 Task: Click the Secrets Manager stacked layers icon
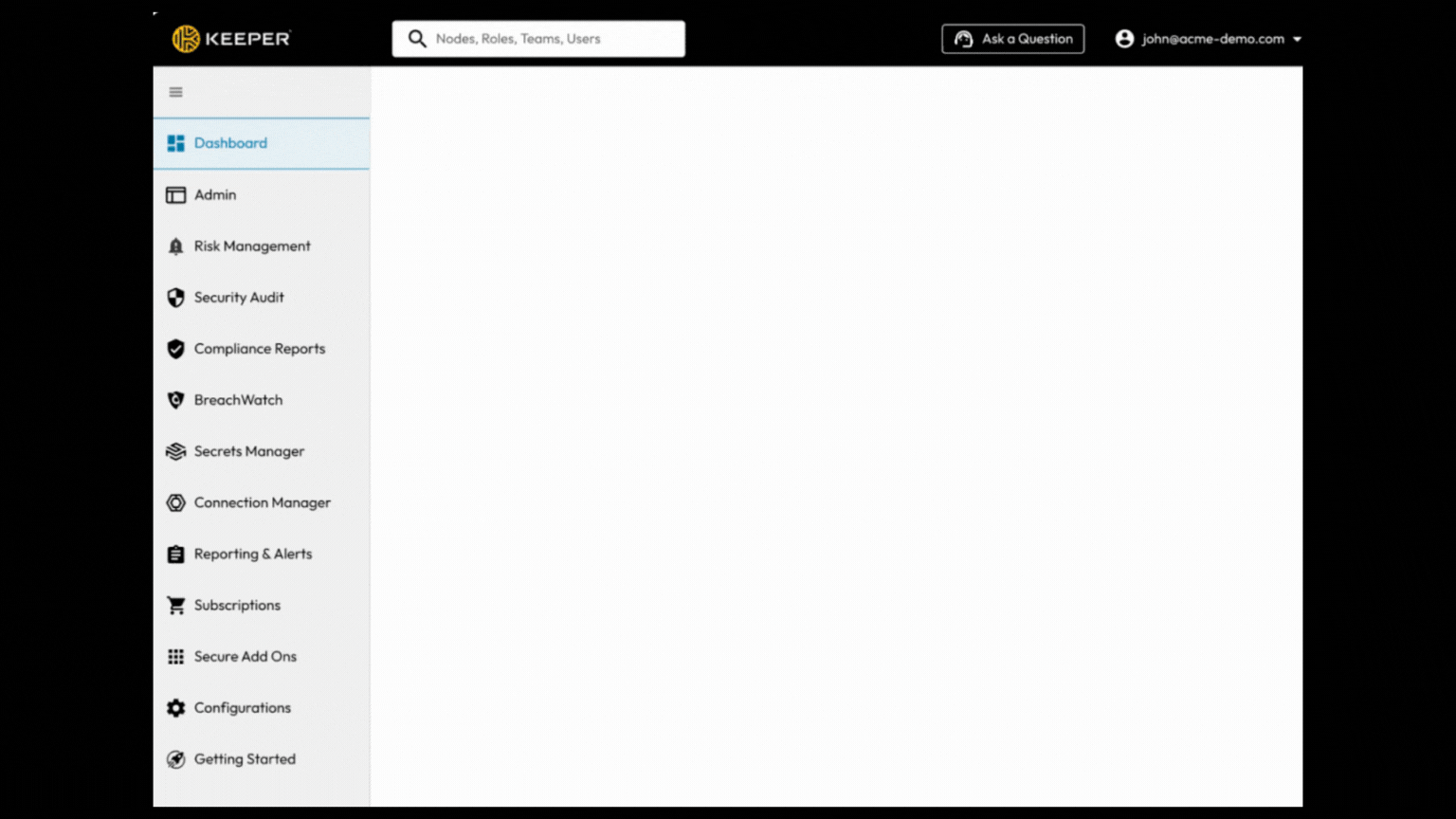tap(176, 451)
